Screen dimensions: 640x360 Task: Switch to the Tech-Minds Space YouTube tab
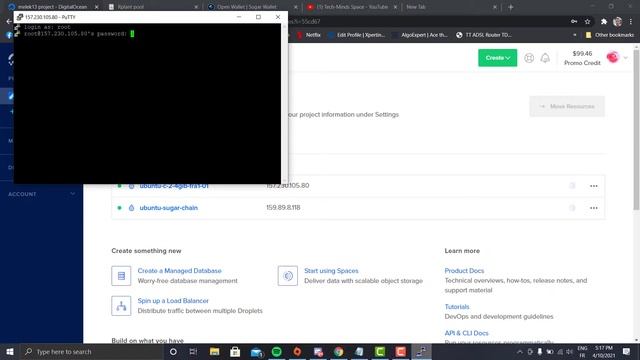click(x=351, y=7)
